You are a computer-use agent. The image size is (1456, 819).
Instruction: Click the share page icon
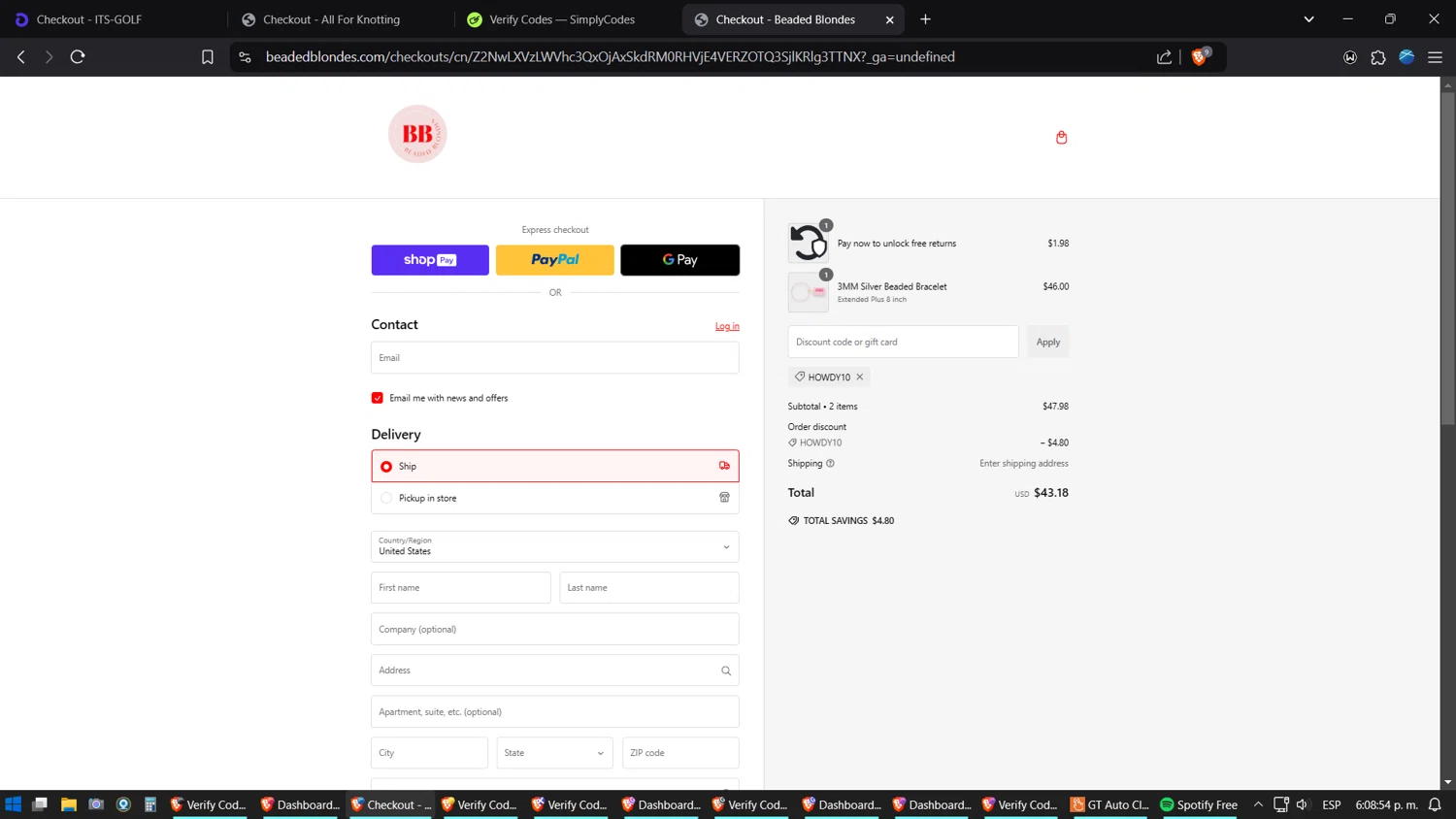pyautogui.click(x=1164, y=57)
